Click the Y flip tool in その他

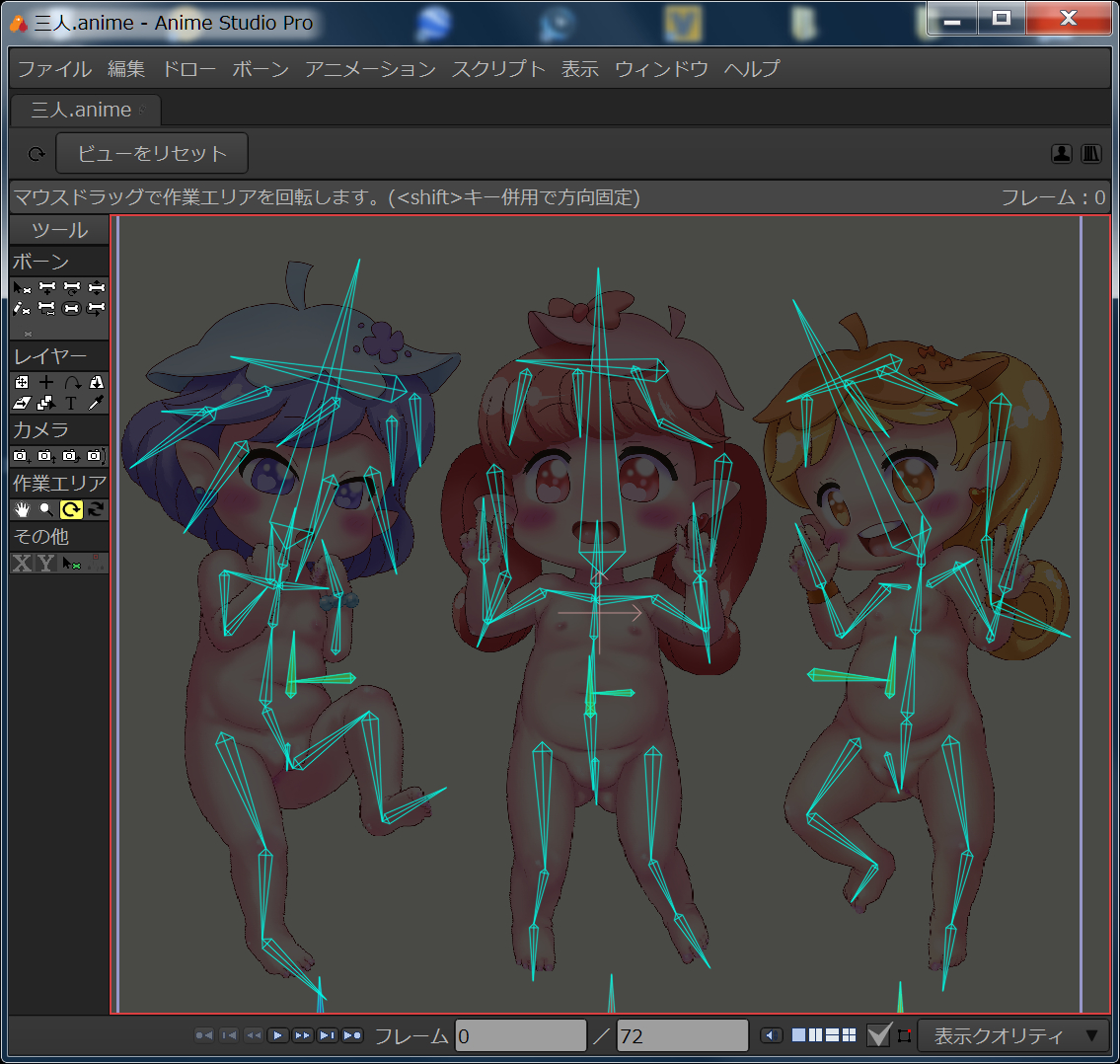47,563
